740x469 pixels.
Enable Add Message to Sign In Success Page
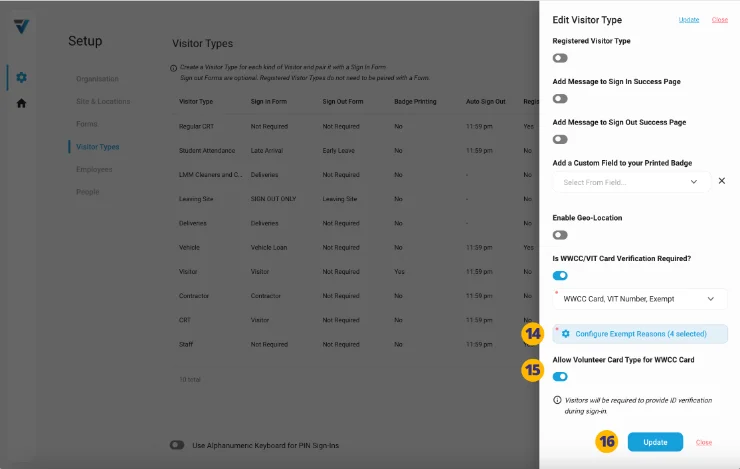click(x=560, y=99)
